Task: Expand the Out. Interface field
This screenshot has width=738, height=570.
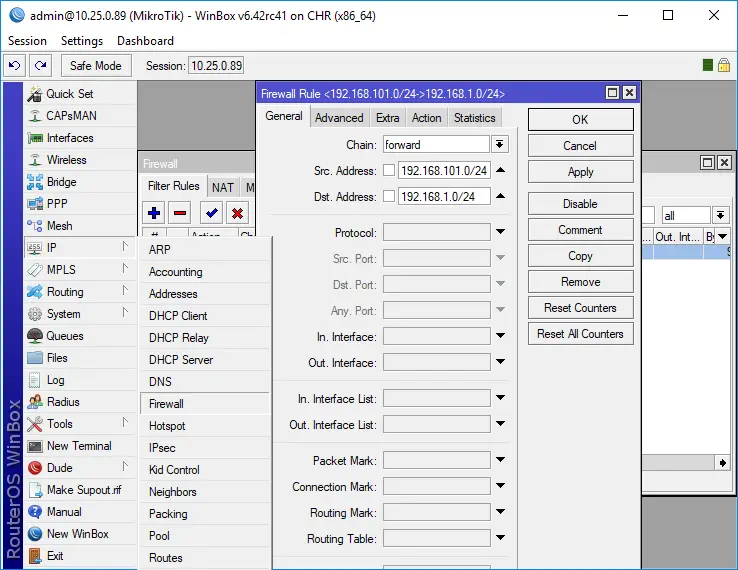Action: 500,361
